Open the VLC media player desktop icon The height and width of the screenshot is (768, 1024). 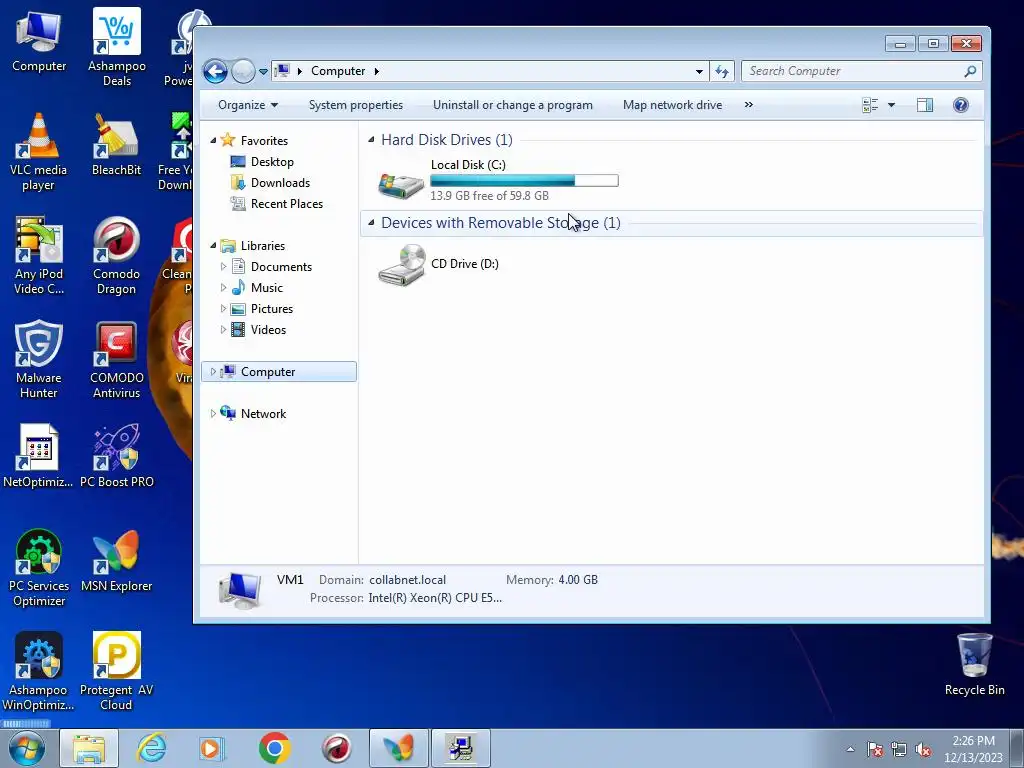[38, 152]
